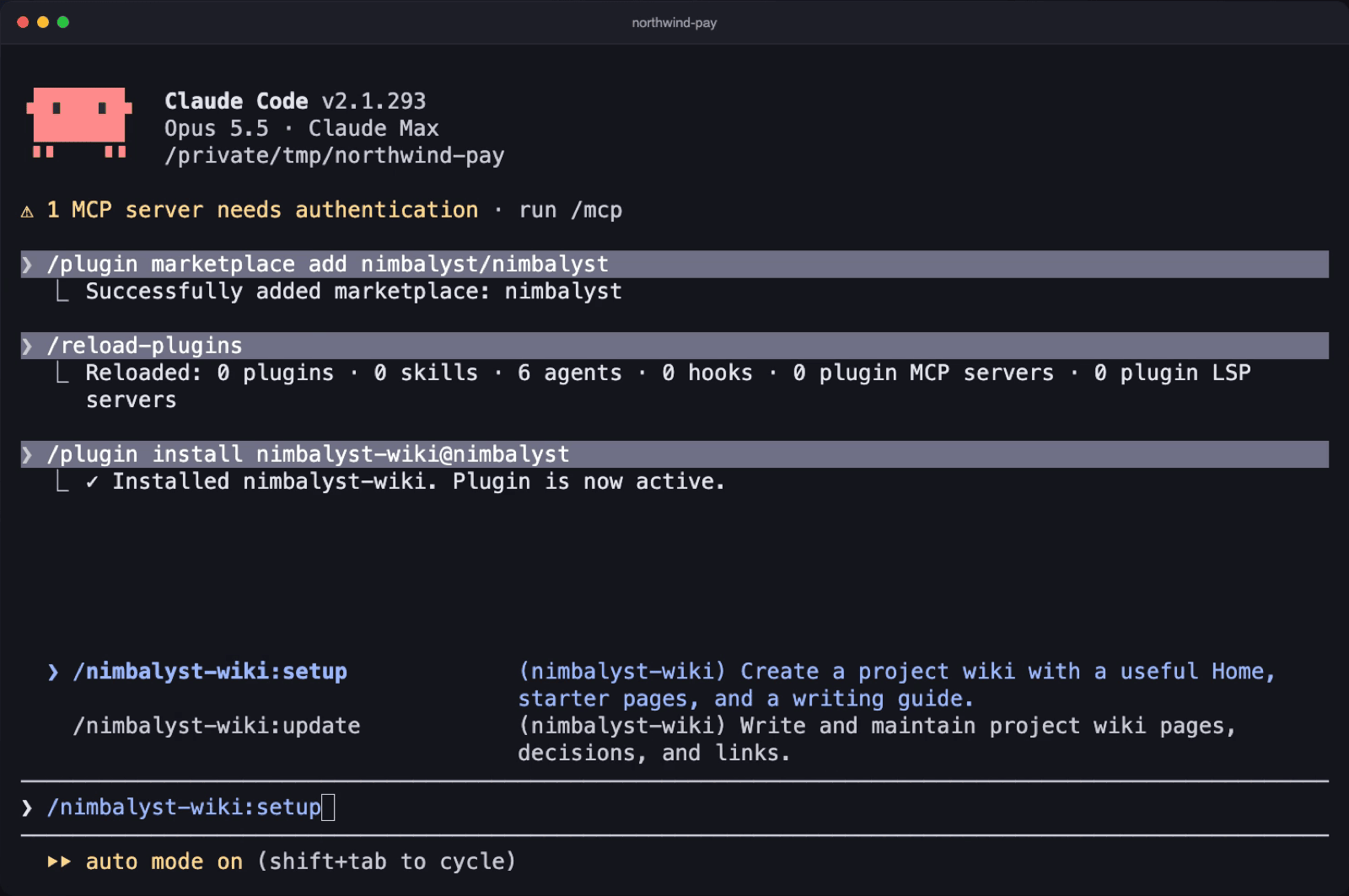Click the '/private/tmp/northwind-pay' path text

[x=335, y=156]
